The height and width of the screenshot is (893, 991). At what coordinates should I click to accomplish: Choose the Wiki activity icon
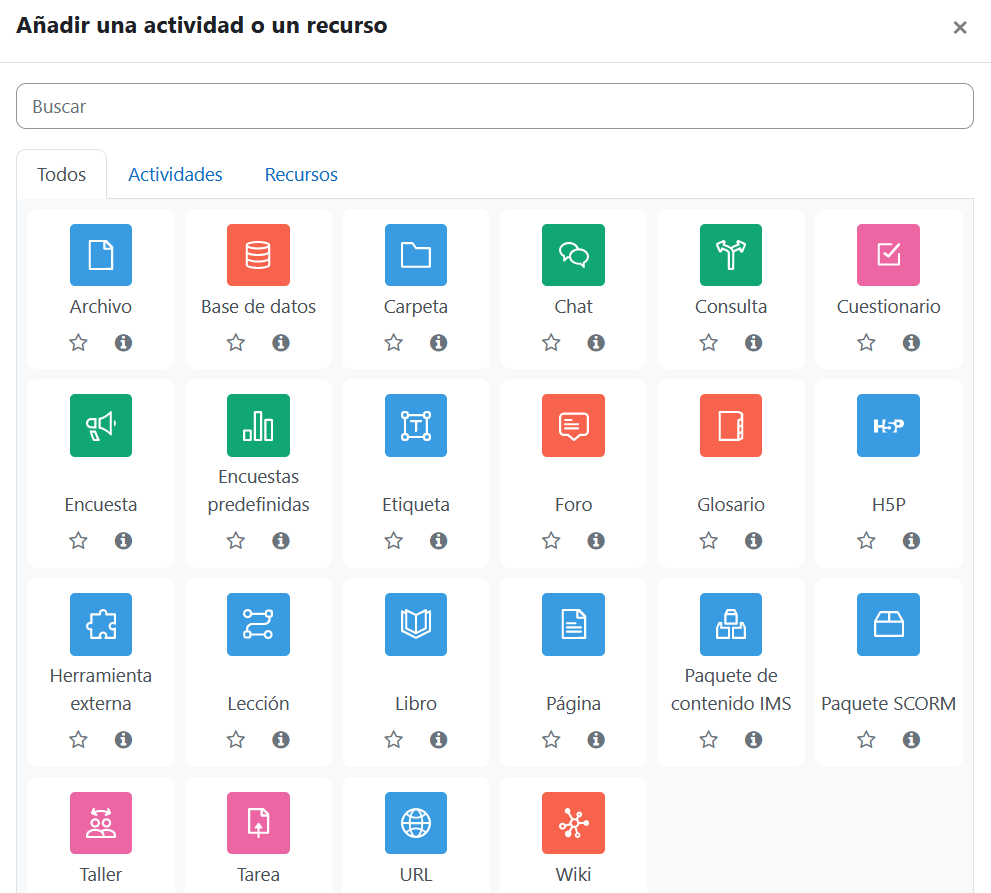click(x=573, y=823)
